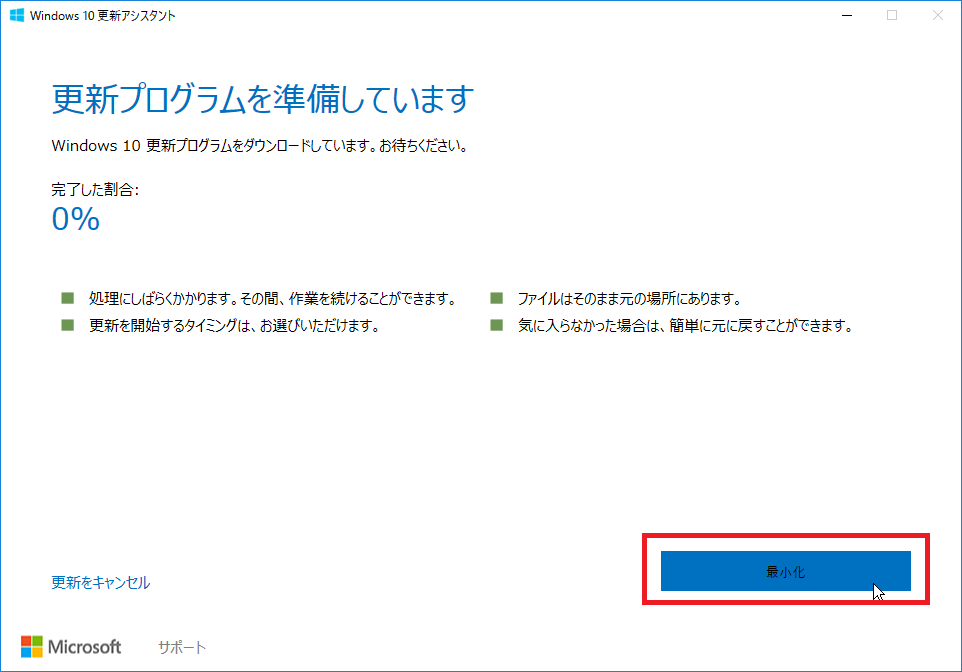Click the 0% progress value

[x=75, y=219]
